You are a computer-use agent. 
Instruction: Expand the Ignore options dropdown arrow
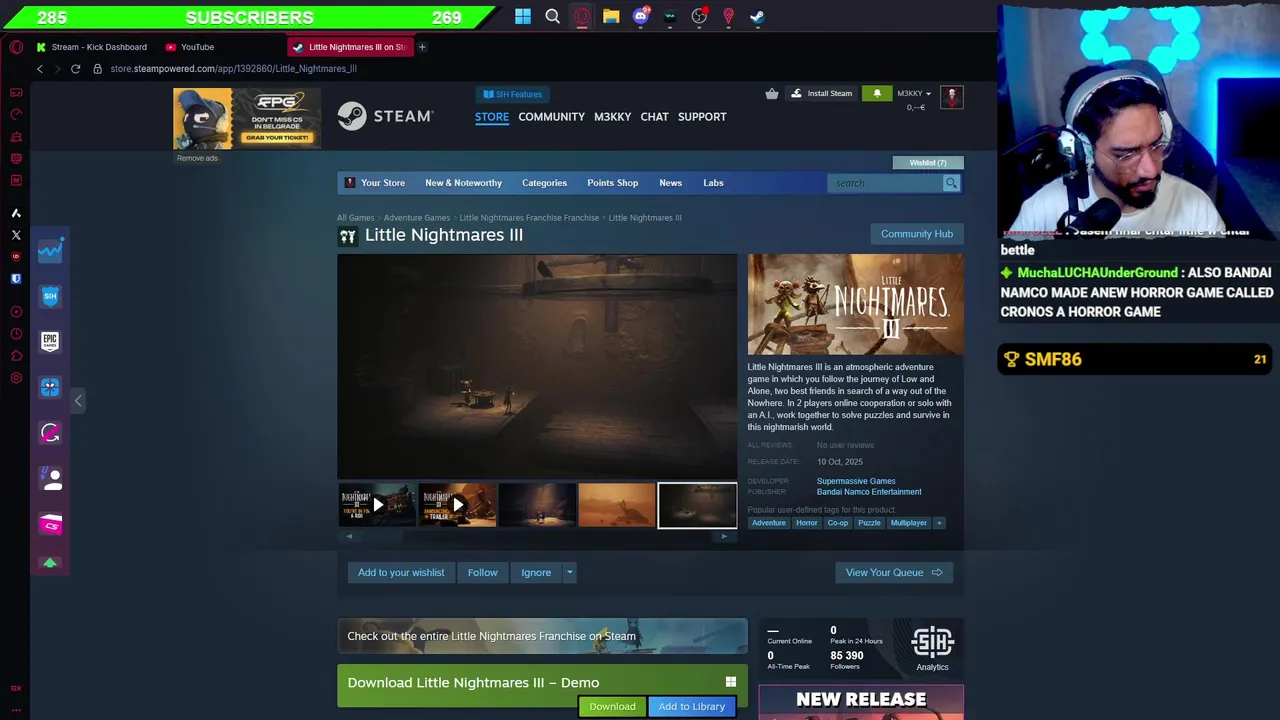pos(569,573)
